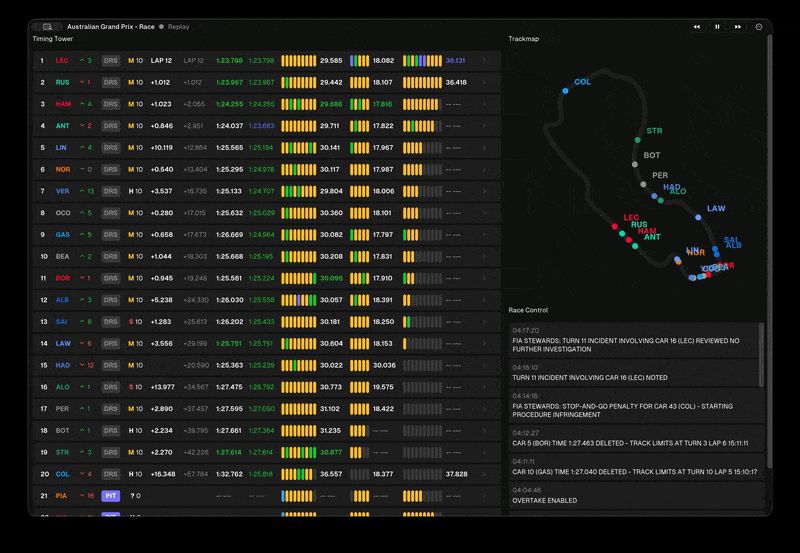
Task: Click the DRS badge for LIN
Action: pyautogui.click(x=111, y=147)
